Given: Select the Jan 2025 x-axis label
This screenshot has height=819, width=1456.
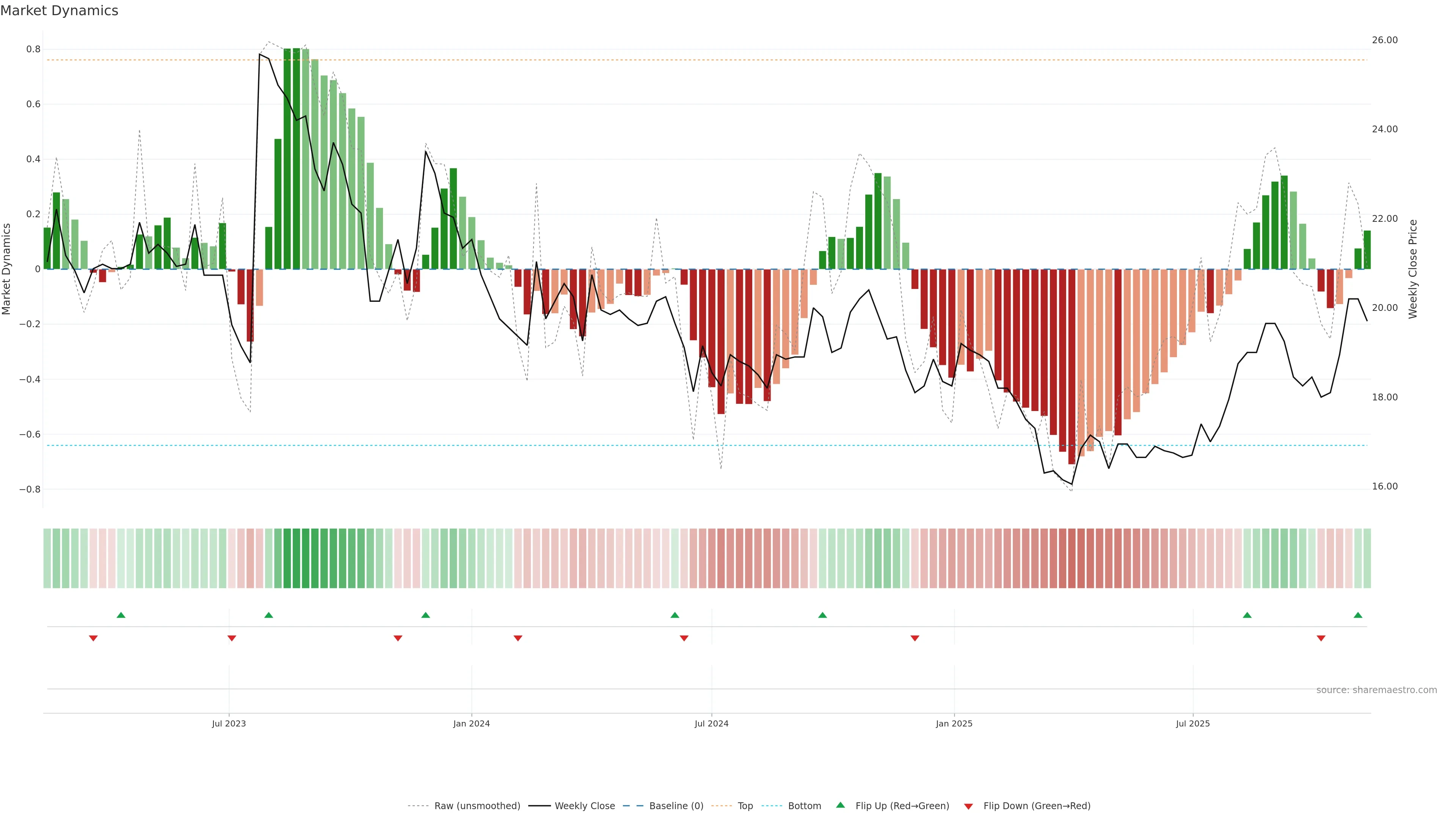Looking at the screenshot, I should coord(954,723).
